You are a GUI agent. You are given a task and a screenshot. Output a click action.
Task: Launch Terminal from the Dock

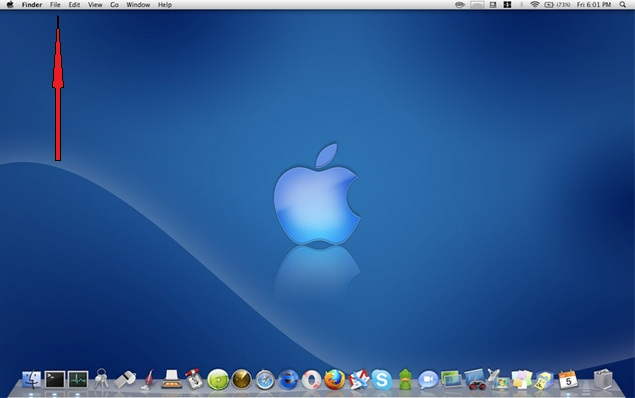55,380
